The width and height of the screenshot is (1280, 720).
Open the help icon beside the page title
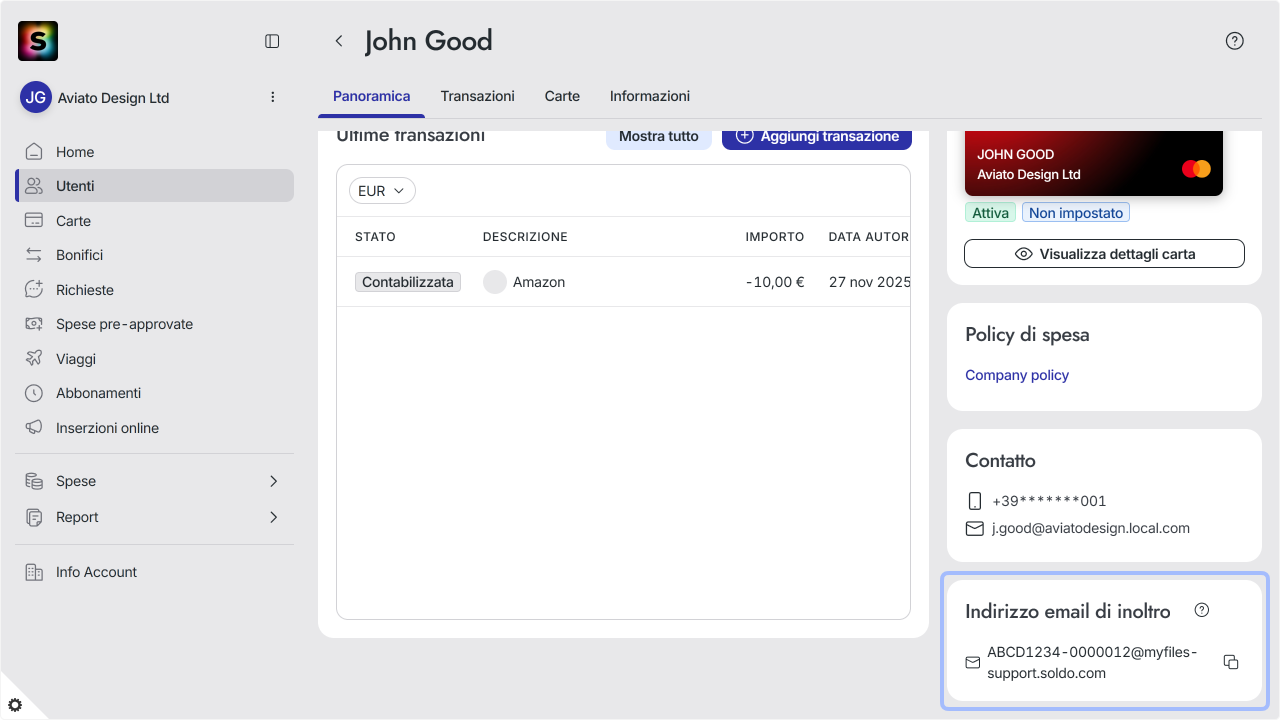(x=1235, y=41)
